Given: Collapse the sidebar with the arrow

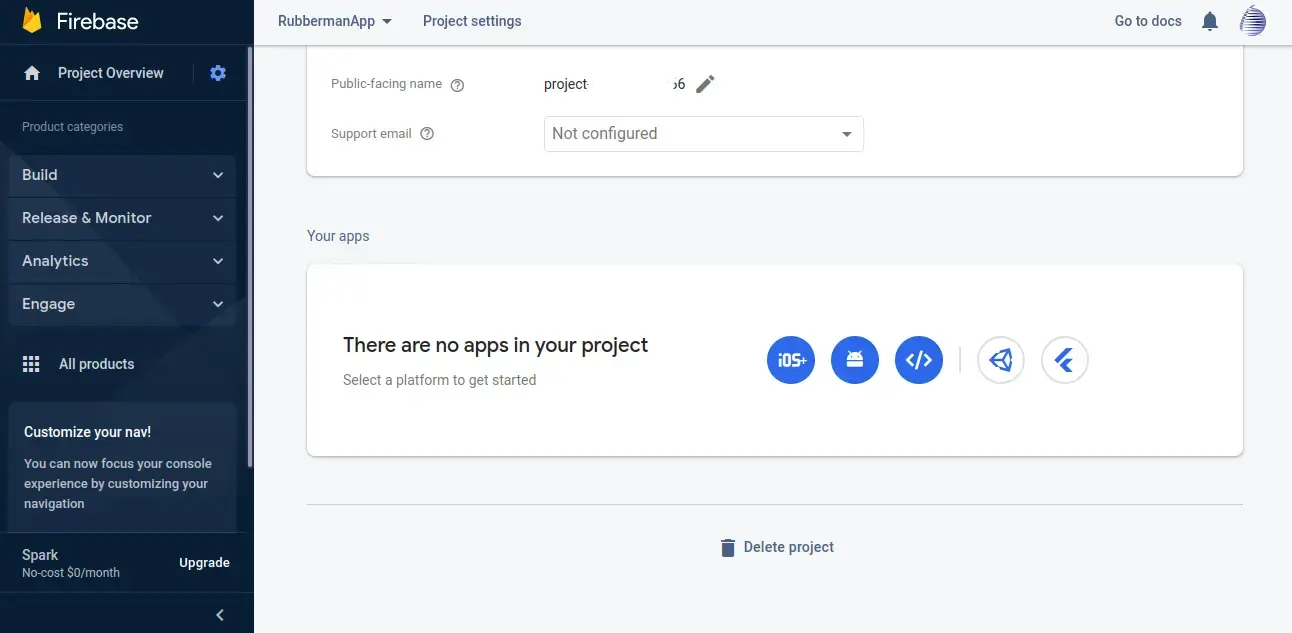Looking at the screenshot, I should click(219, 614).
